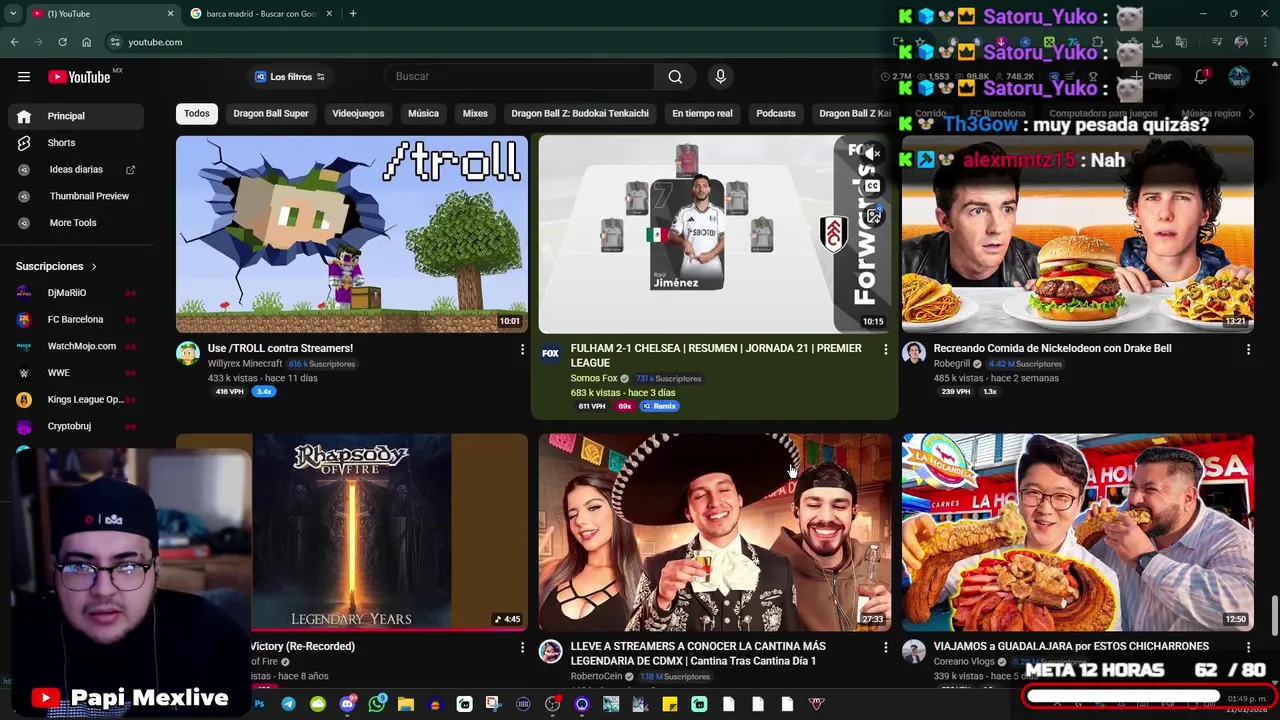Open options menu for Use /TROLL video

tap(521, 349)
